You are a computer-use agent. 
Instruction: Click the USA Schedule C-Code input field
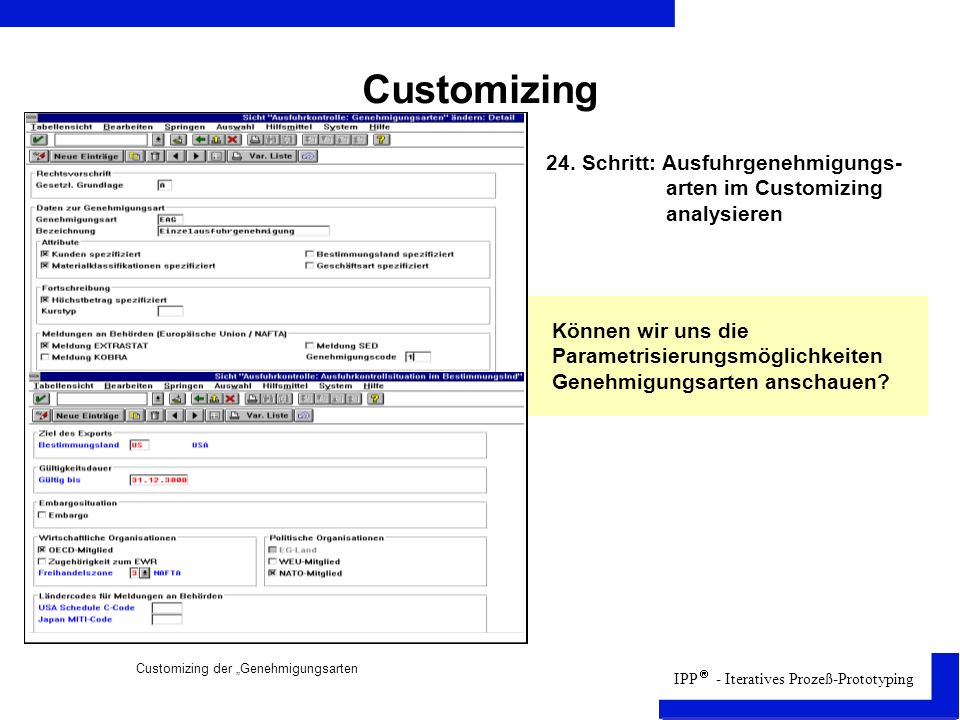[167, 608]
